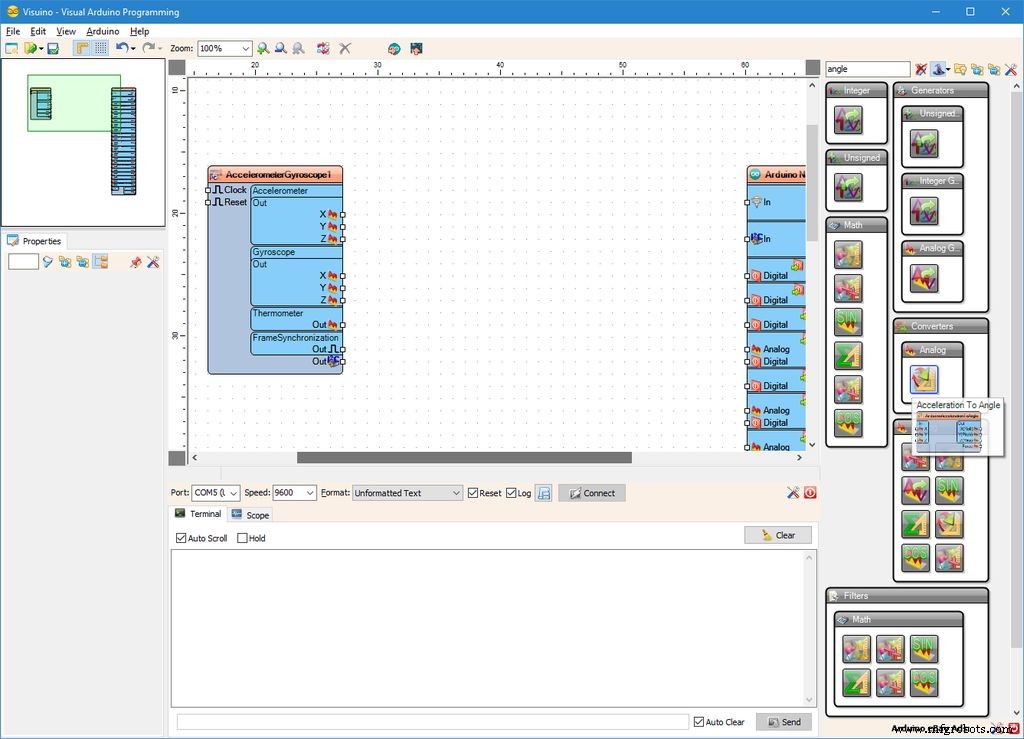Viewport: 1024px width, 739px height.
Task: Open the Speed baud rate dropdown
Action: coord(309,493)
